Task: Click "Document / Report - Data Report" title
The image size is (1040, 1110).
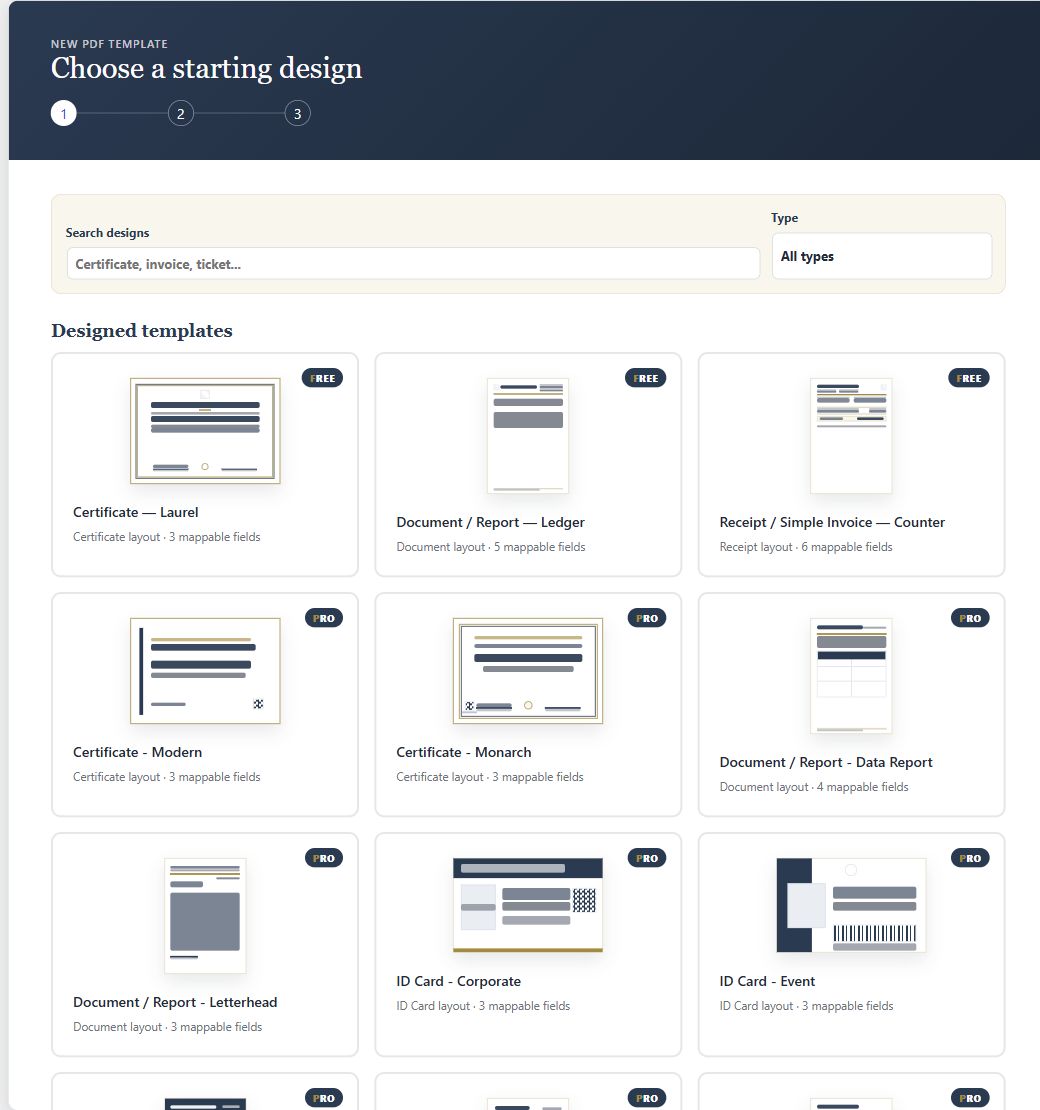Action: tap(825, 762)
